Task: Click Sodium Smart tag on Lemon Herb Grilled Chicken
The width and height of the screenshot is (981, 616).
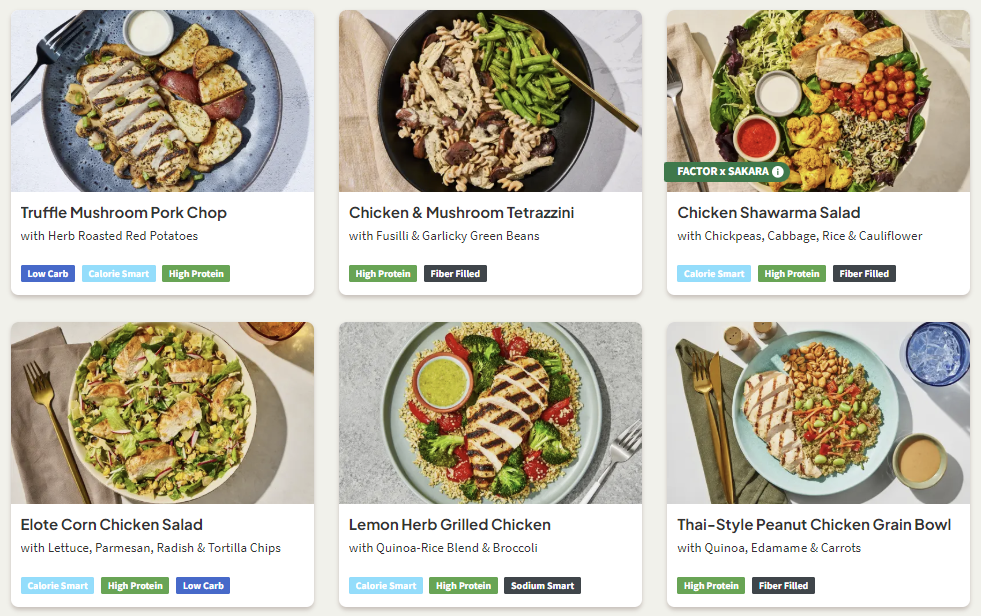Action: (542, 586)
